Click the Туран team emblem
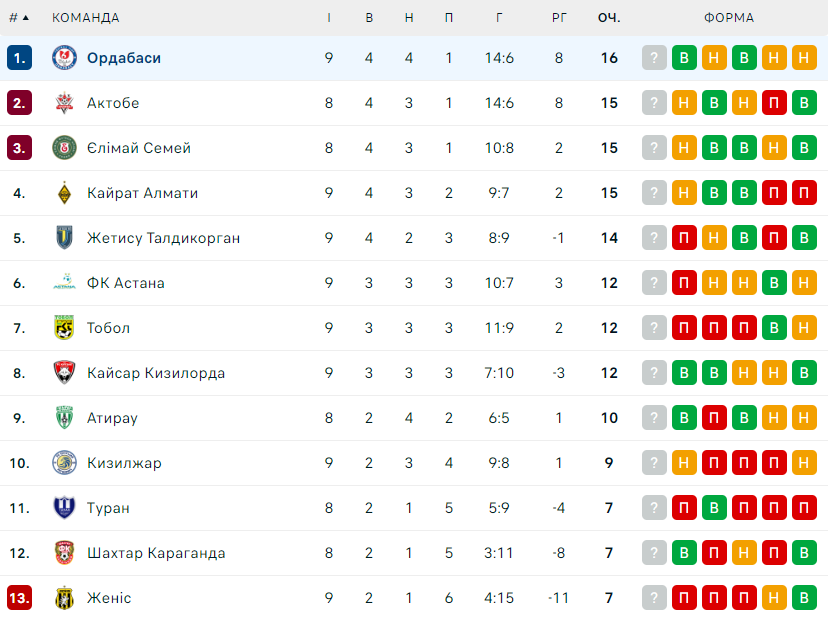Screen dimensions: 828x620 (x=64, y=508)
